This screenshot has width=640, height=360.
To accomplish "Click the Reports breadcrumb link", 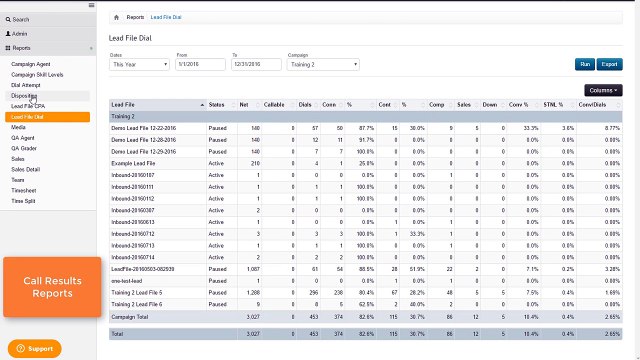I will click(135, 17).
